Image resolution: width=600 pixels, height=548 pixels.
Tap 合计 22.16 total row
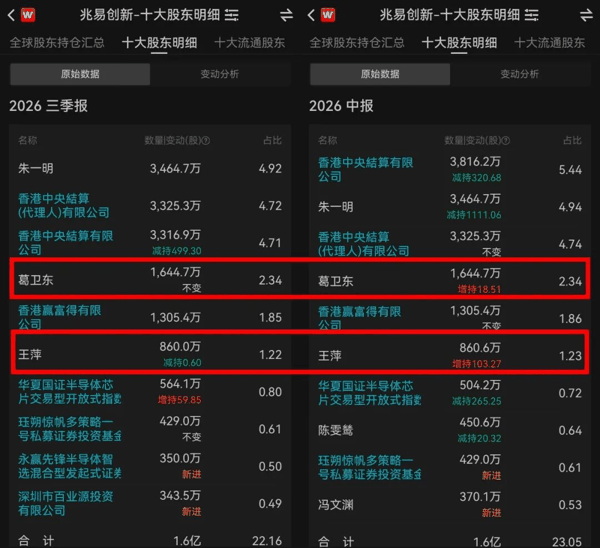pyautogui.click(x=150, y=540)
